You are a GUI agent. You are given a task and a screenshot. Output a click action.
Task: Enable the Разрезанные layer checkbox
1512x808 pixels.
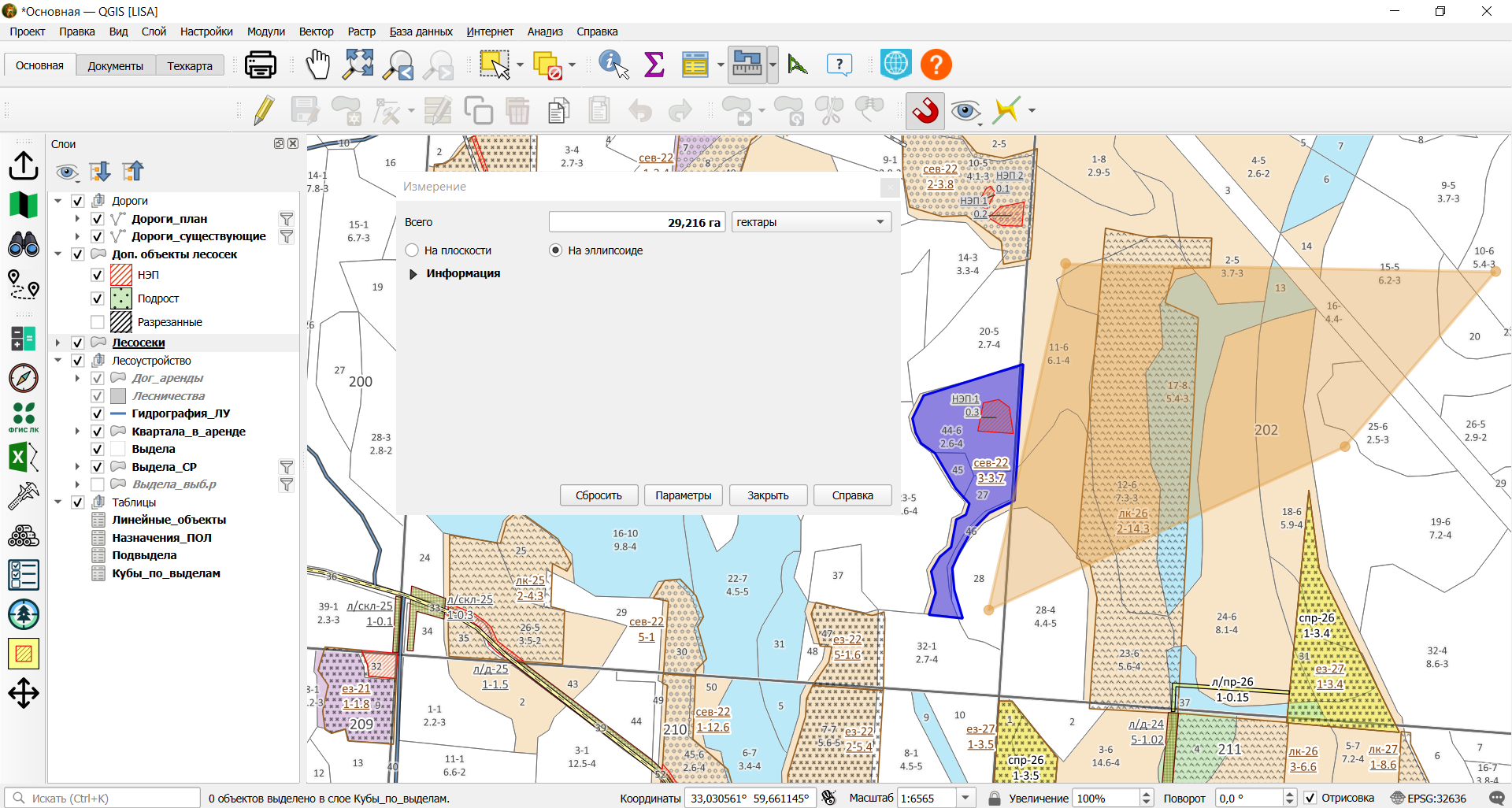[98, 322]
